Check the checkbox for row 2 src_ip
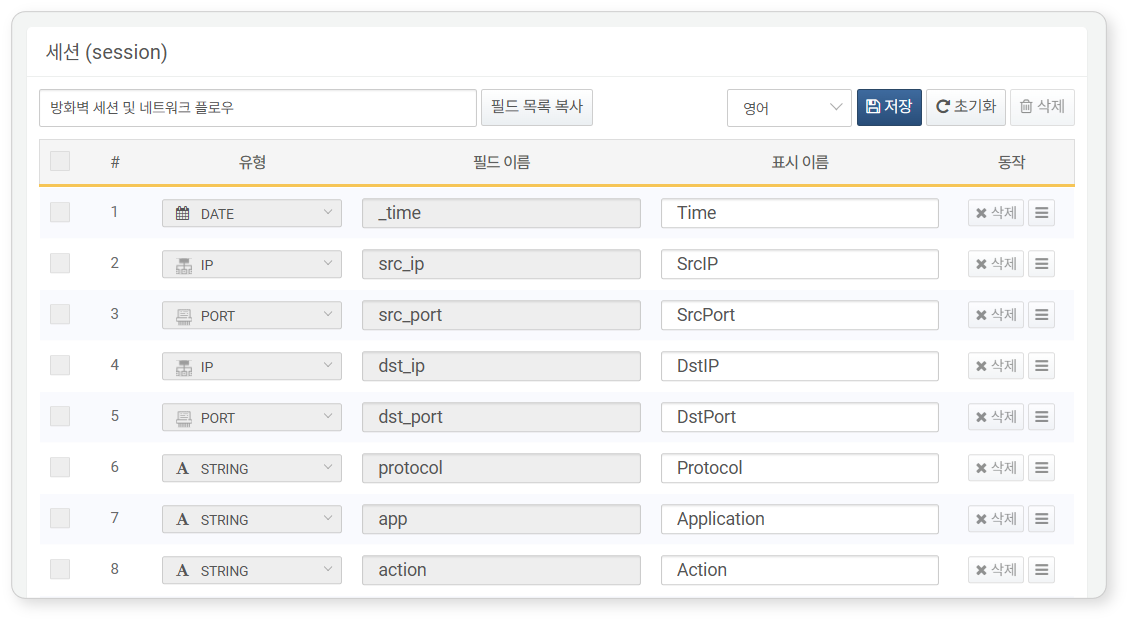The image size is (1129, 621). tap(60, 263)
